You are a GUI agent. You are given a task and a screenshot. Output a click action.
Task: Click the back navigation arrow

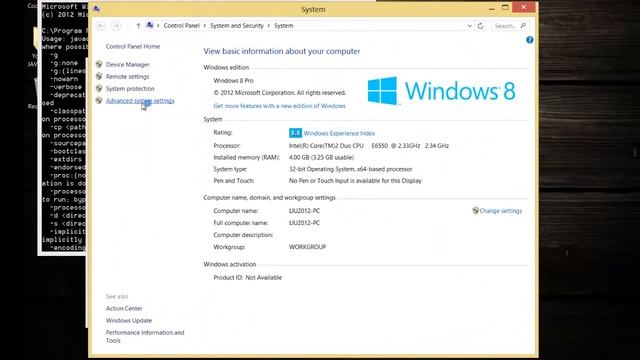point(100,26)
